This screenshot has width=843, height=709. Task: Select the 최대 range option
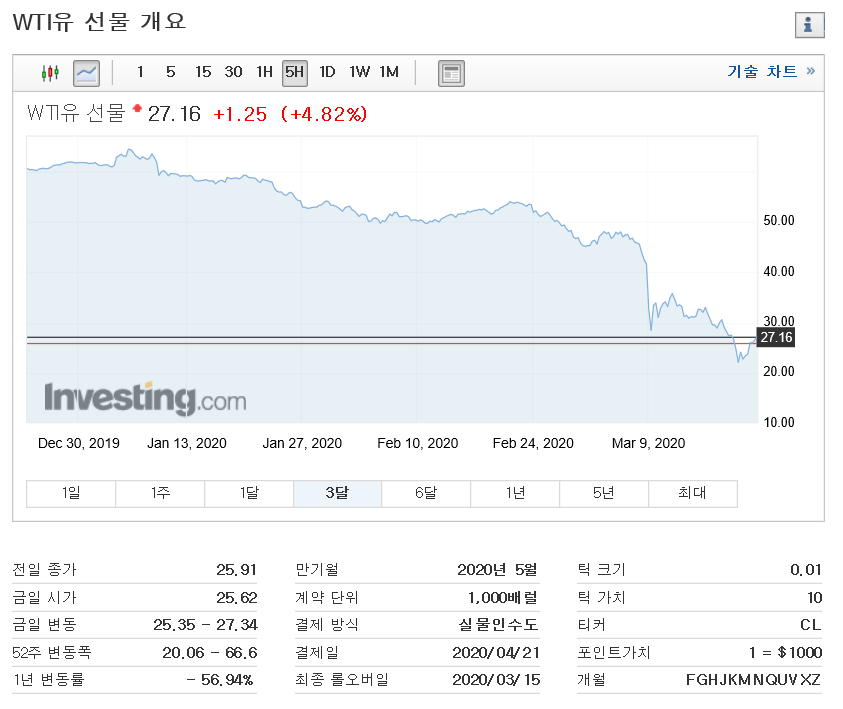coord(692,493)
